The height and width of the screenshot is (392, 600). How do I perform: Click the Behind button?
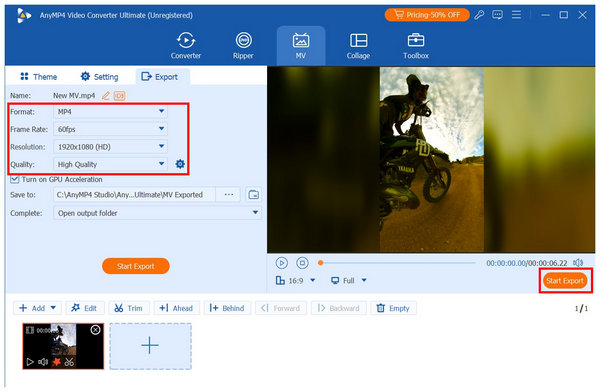pyautogui.click(x=227, y=308)
